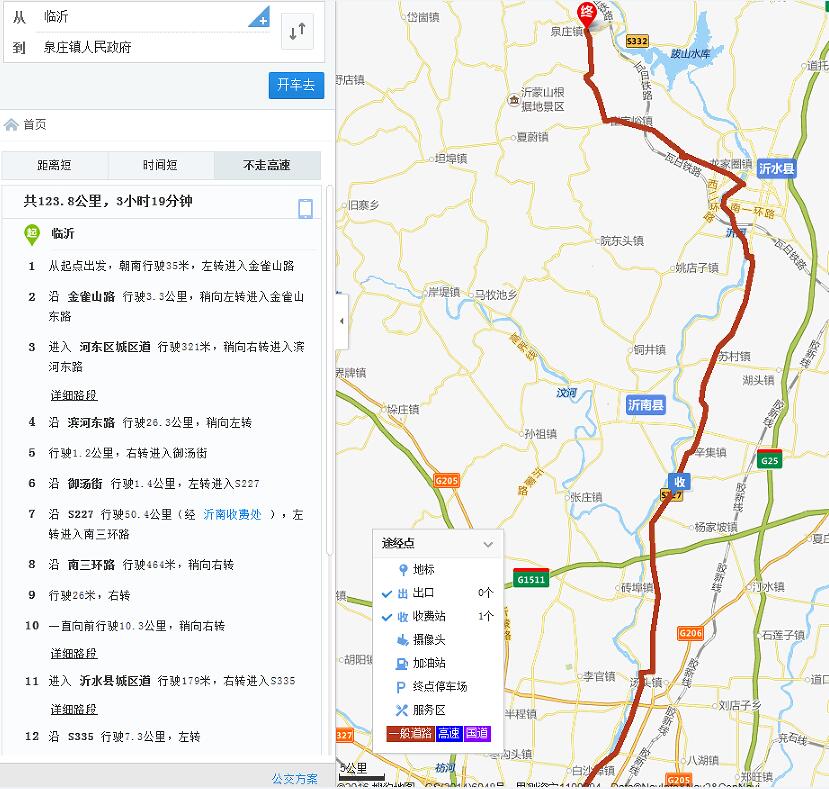Image resolution: width=829 pixels, height=789 pixels.
Task: Collapse the 途经点 panel with the chevron
Action: coord(488,545)
